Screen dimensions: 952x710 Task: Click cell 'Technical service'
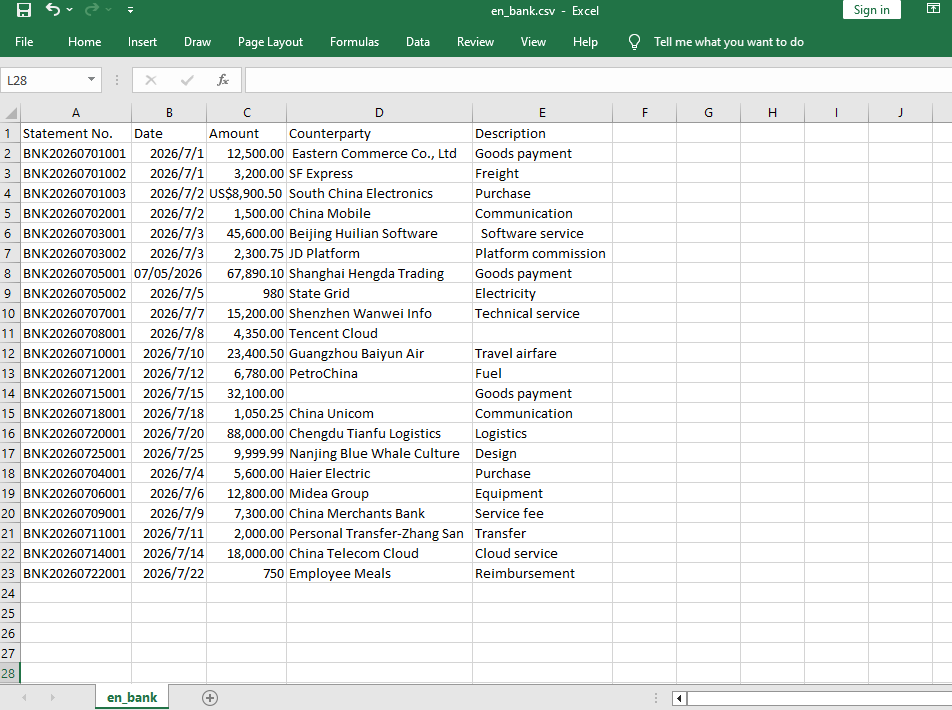point(542,313)
